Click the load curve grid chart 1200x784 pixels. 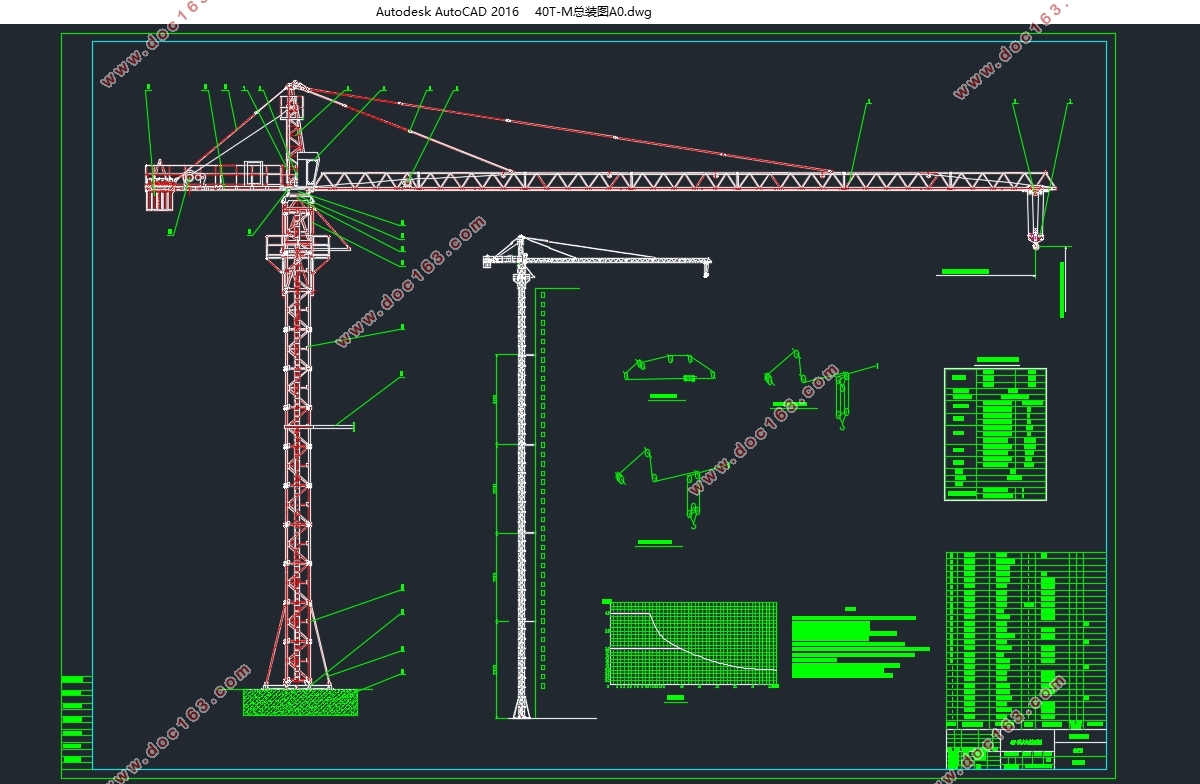pos(691,645)
